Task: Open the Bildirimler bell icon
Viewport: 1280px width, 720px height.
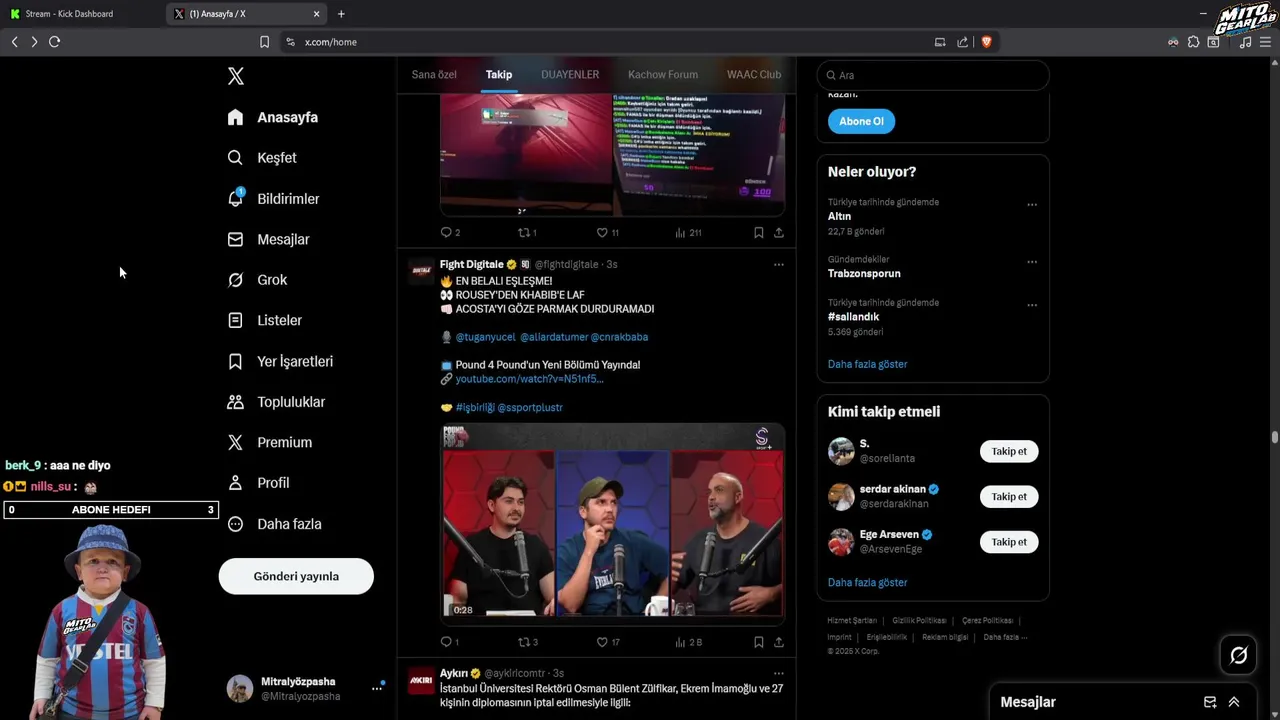Action: [x=235, y=198]
